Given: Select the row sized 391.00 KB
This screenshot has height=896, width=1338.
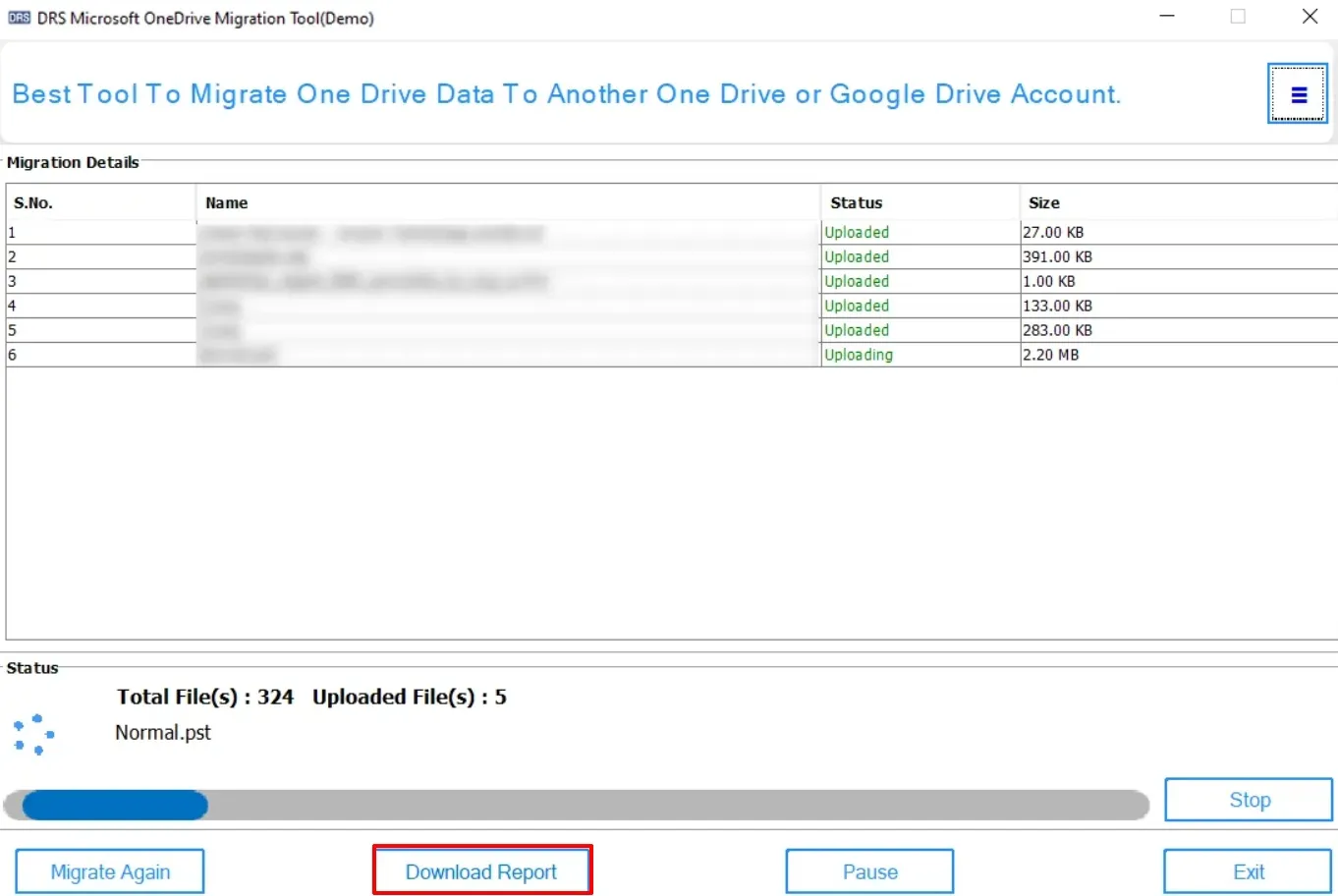Looking at the screenshot, I should [x=1057, y=257].
